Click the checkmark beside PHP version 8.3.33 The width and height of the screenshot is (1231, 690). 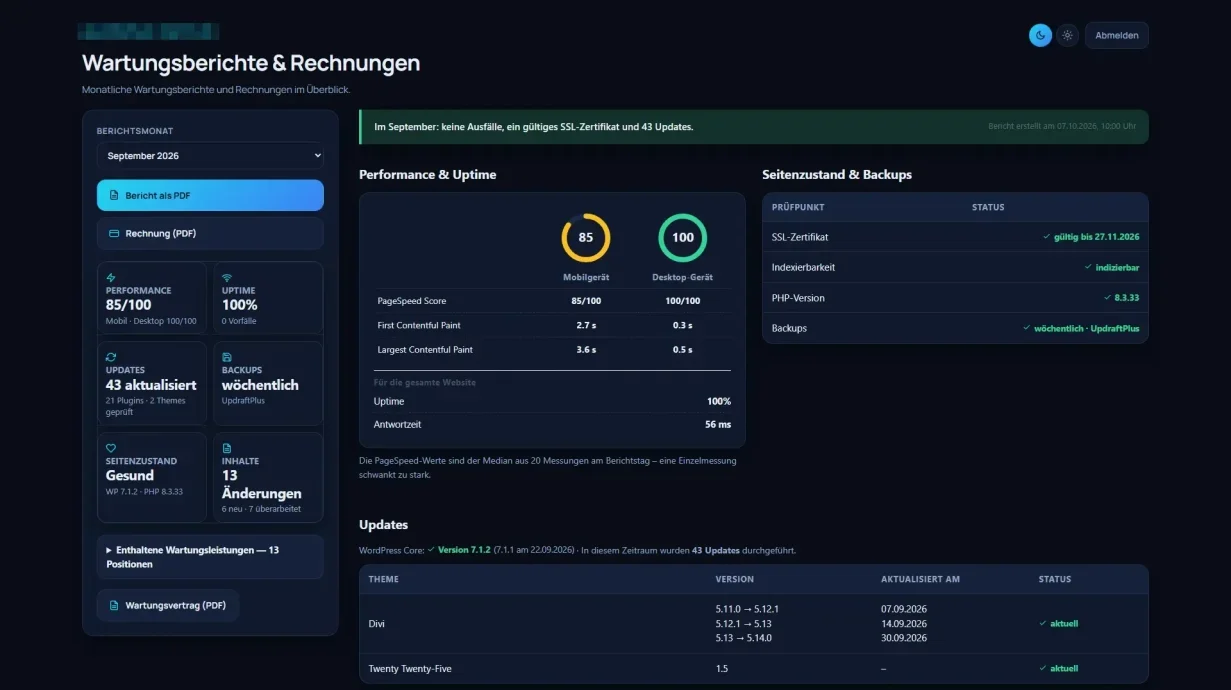[x=1107, y=298]
